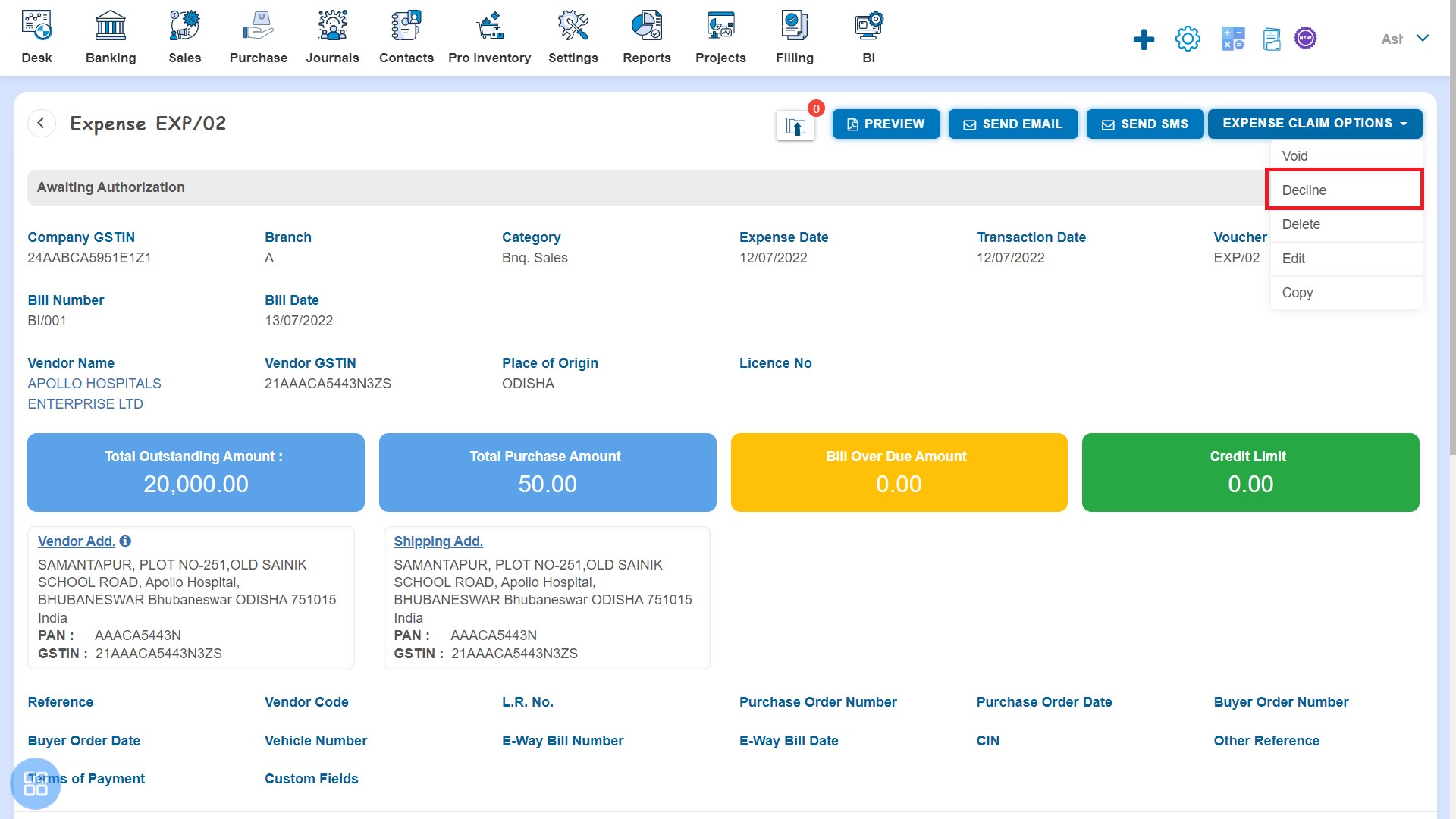Image resolution: width=1456 pixels, height=819 pixels.
Task: Click the Category value Bnq. Sales
Action: click(535, 258)
